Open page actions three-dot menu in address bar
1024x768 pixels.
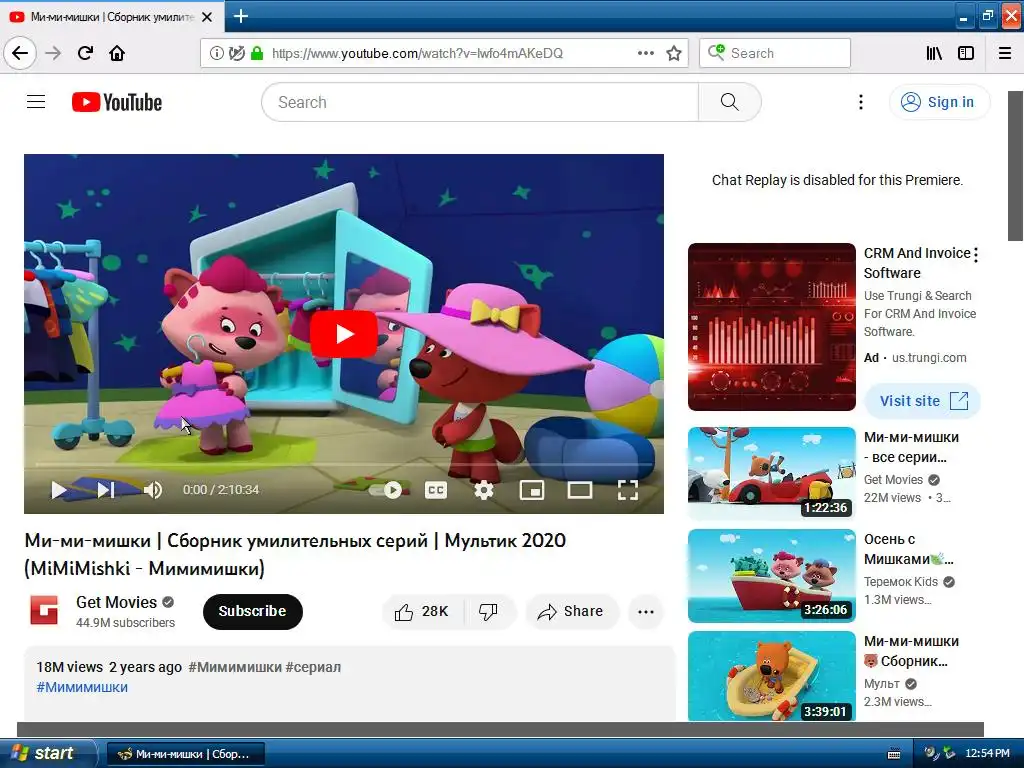[646, 53]
